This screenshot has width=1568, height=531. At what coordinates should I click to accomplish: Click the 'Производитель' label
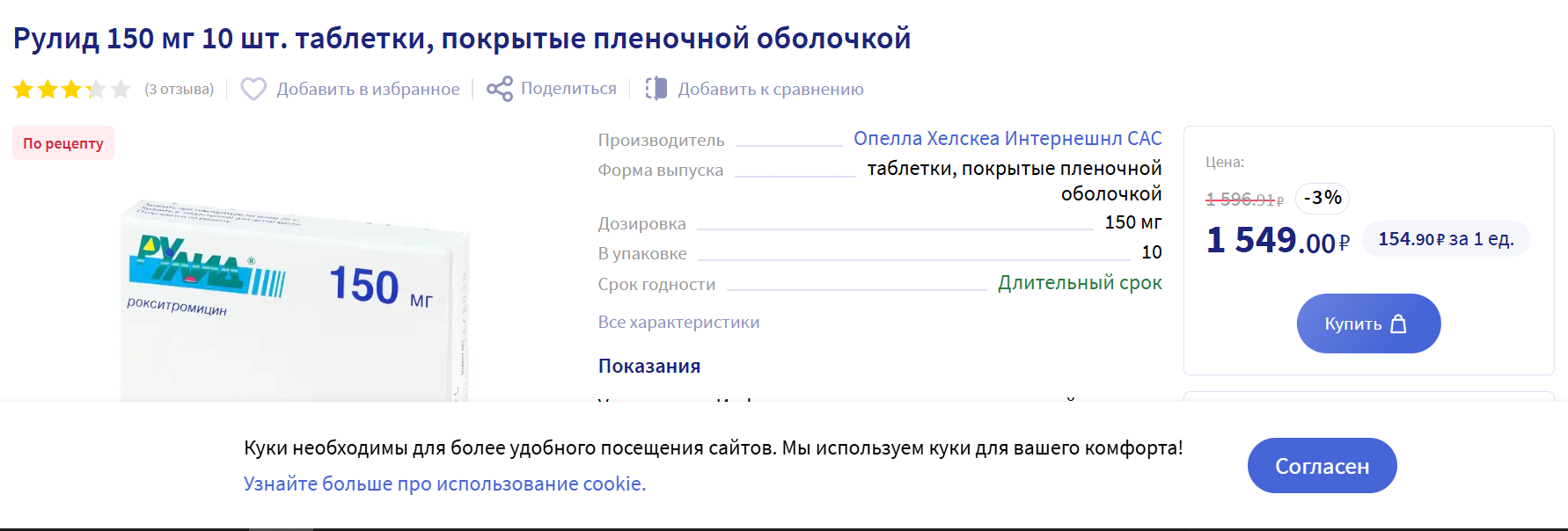coord(661,140)
